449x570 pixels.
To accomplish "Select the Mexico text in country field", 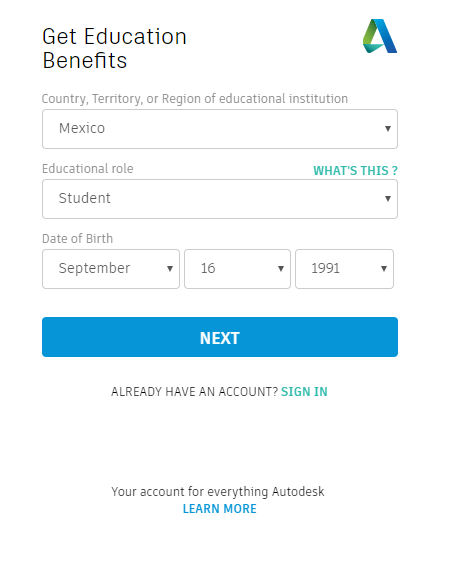I will [82, 128].
